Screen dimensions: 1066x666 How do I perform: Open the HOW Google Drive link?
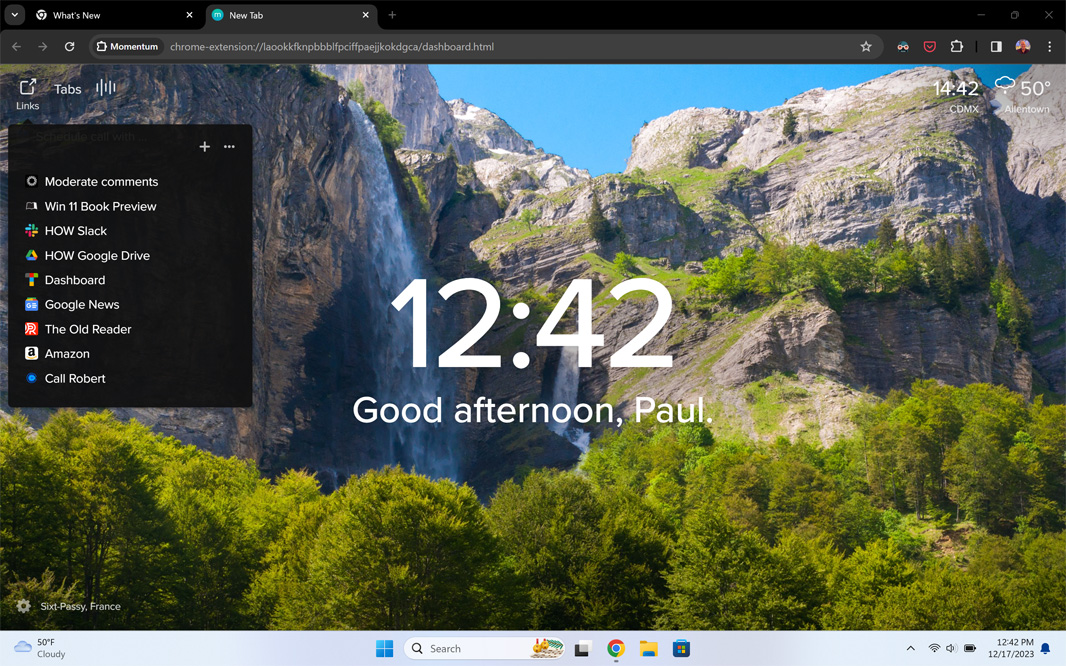(97, 256)
